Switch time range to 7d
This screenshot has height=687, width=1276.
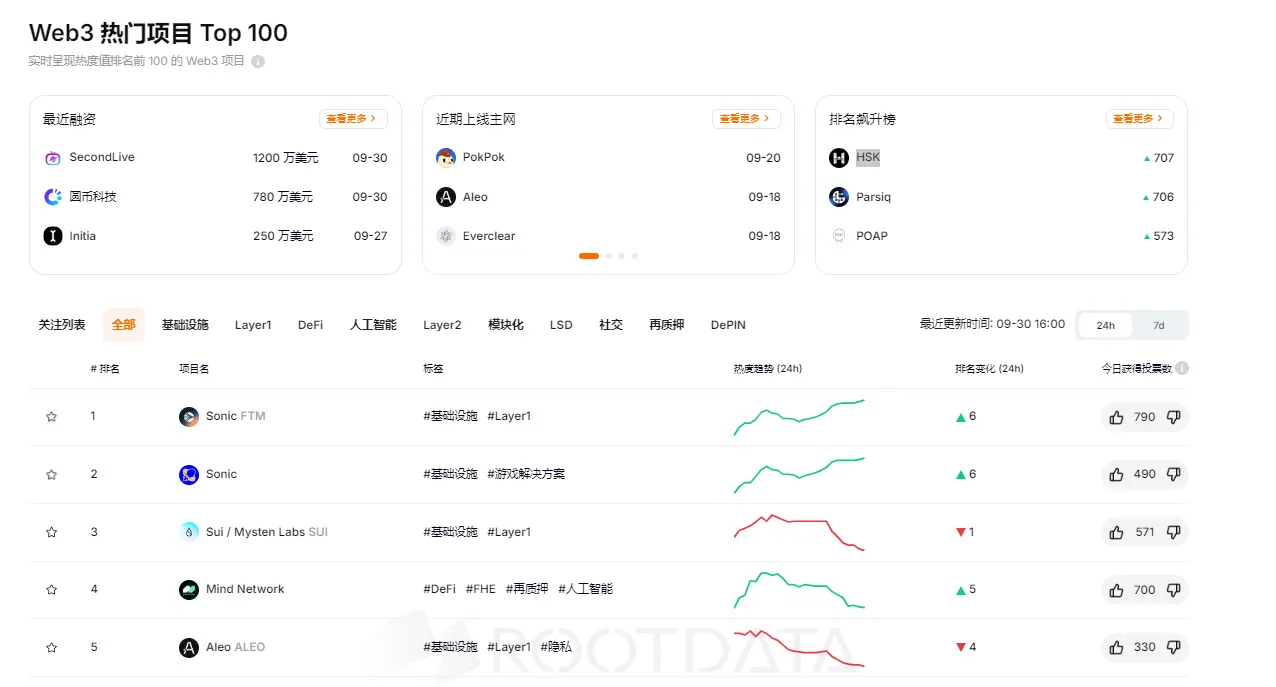[x=1158, y=326]
